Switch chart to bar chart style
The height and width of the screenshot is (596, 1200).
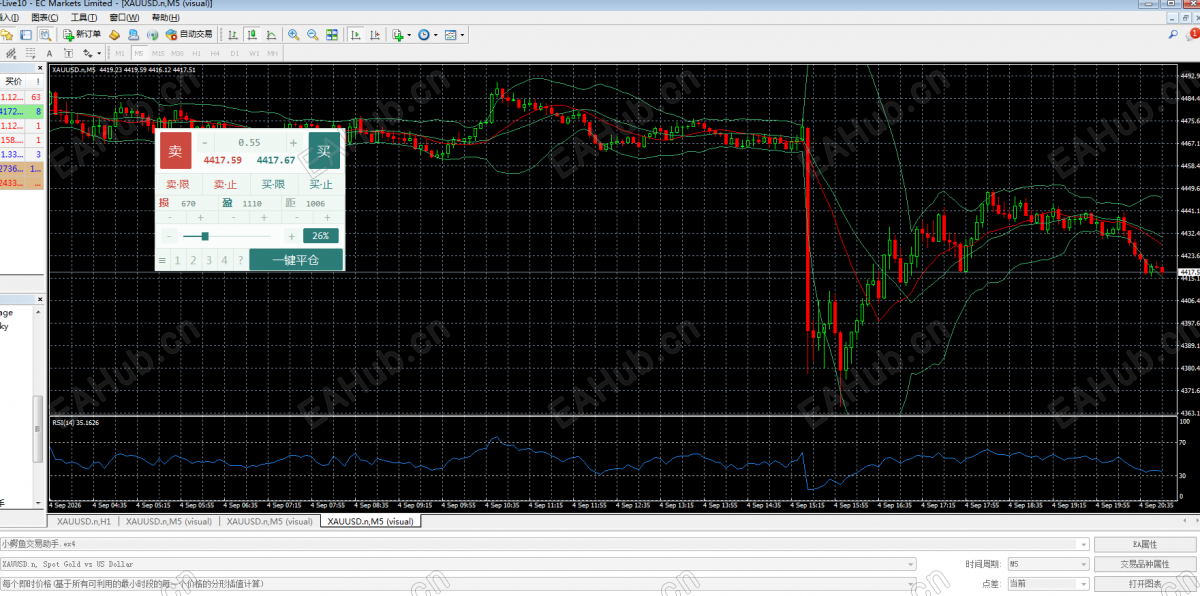point(233,34)
